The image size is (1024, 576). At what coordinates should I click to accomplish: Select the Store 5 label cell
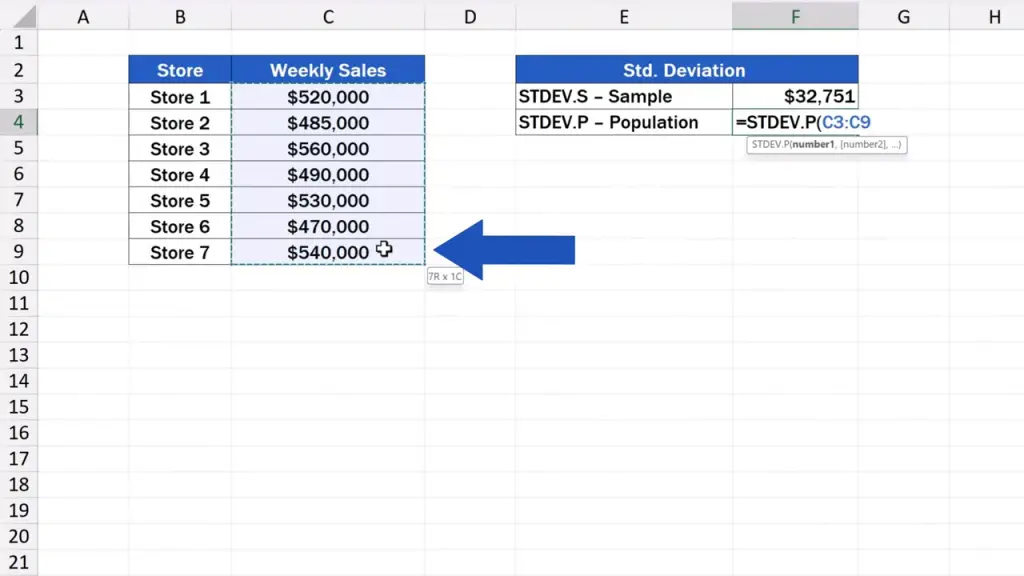(180, 201)
